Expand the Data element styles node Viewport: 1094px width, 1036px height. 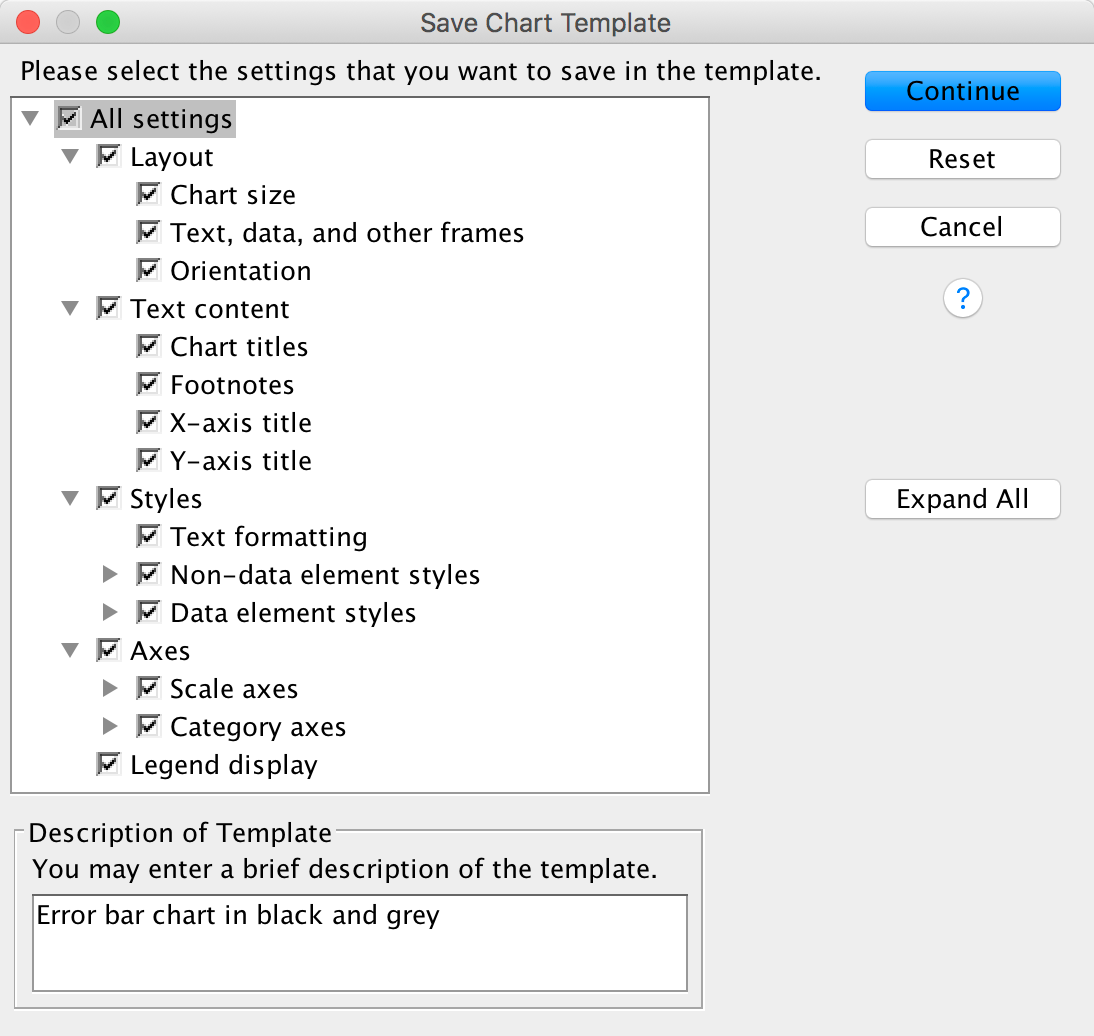(x=110, y=613)
